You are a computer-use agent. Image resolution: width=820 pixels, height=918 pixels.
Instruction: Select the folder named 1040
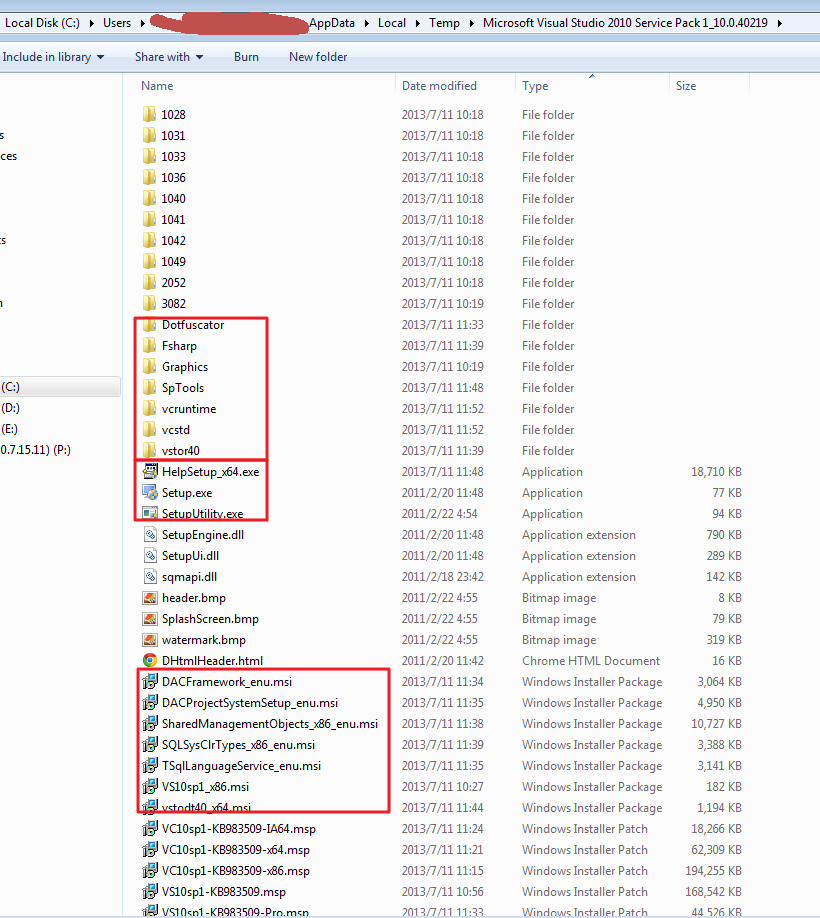click(173, 198)
